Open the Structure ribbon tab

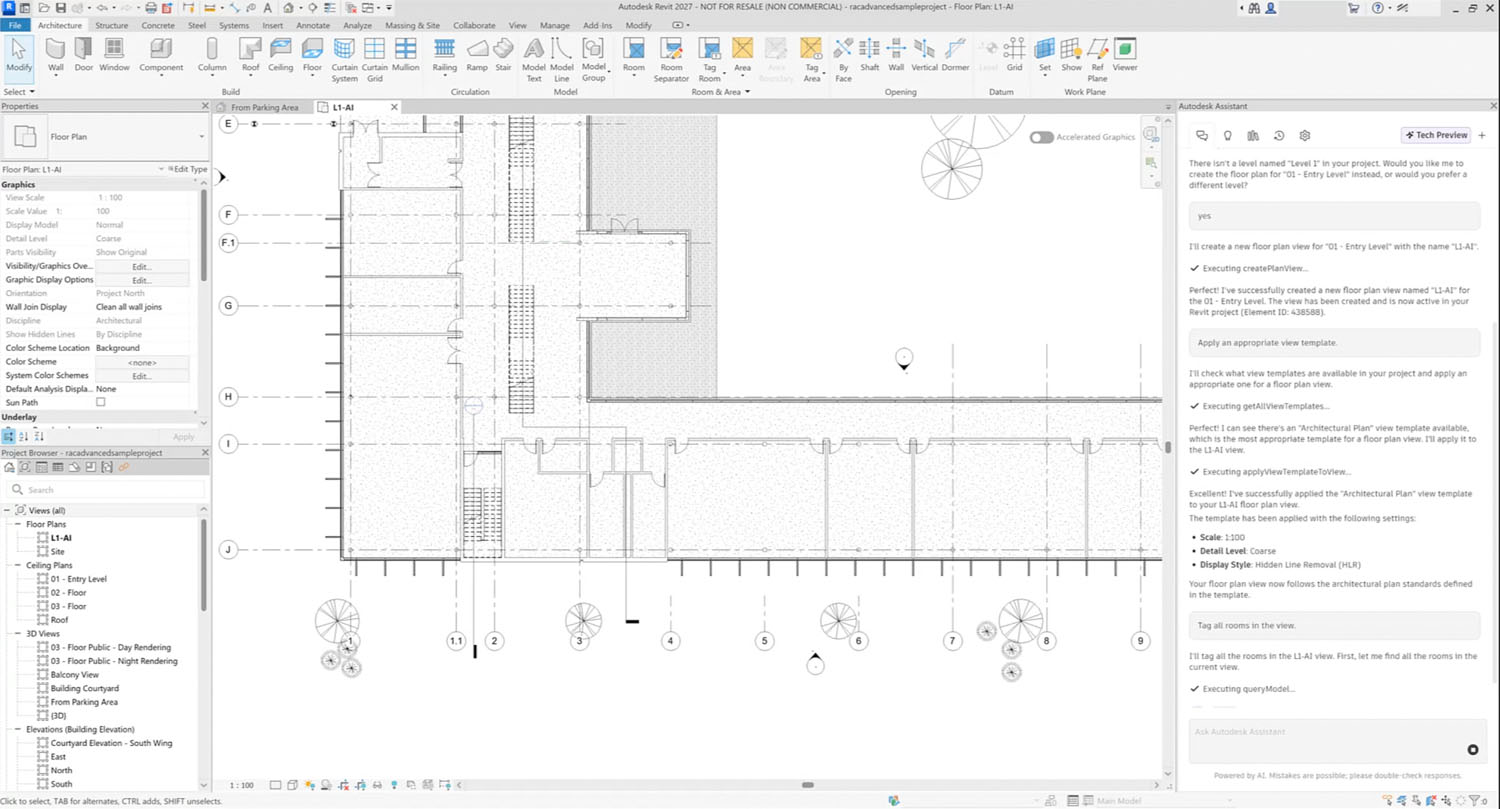point(111,25)
